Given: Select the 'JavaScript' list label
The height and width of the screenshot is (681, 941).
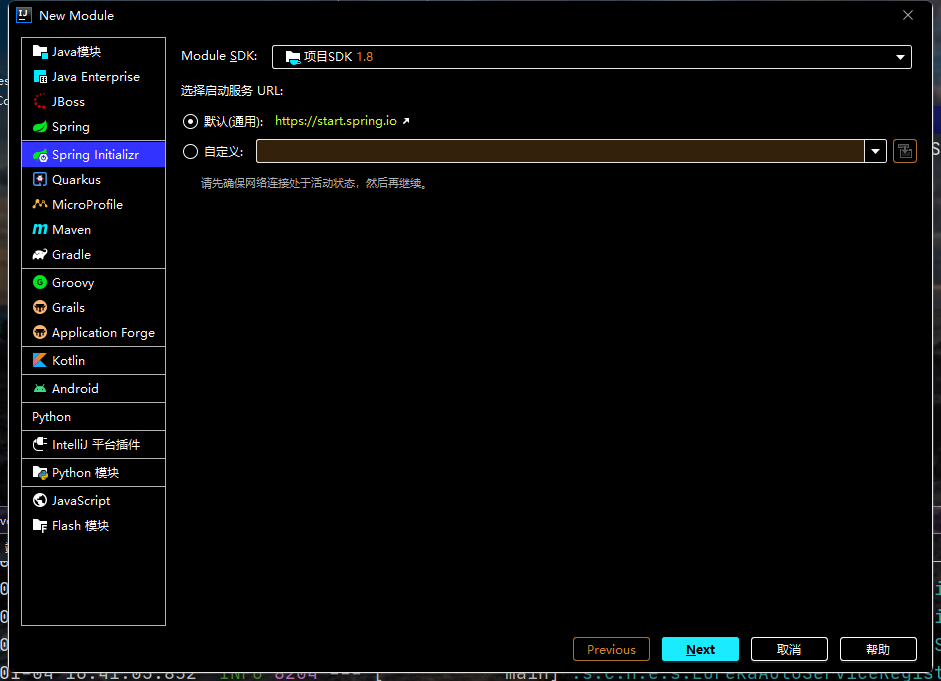Looking at the screenshot, I should (81, 500).
